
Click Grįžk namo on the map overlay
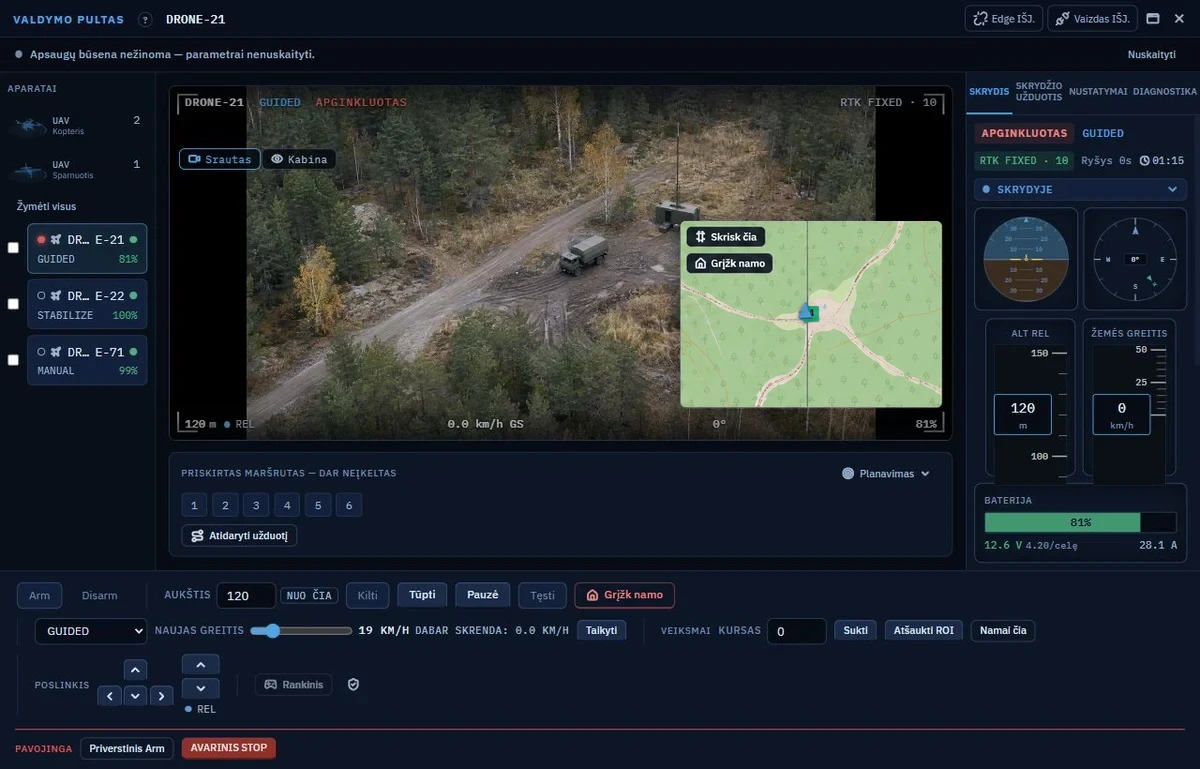pos(729,264)
